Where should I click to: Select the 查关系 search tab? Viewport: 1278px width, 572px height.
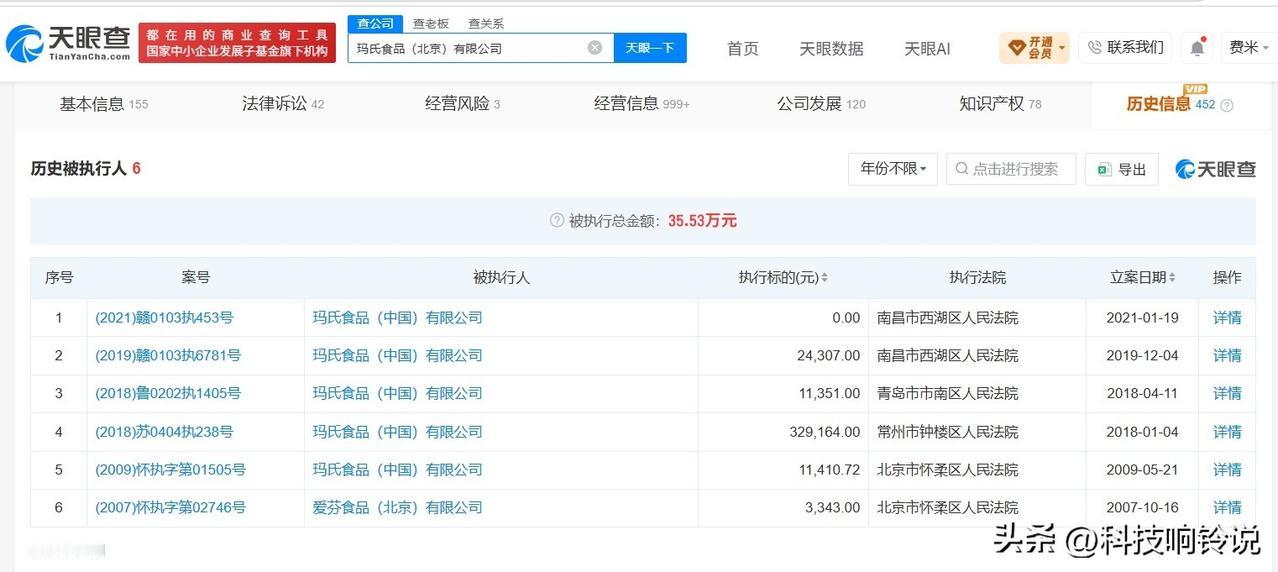tap(486, 23)
